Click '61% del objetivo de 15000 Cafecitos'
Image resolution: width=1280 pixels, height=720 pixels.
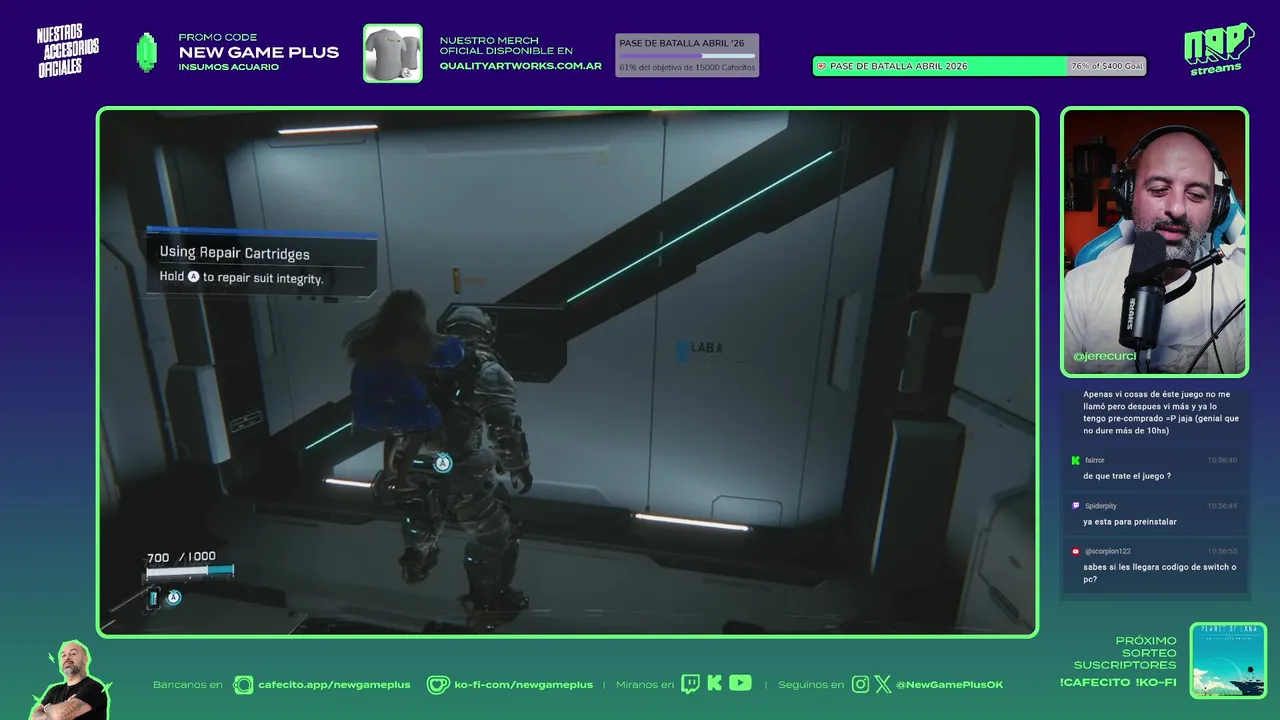click(687, 67)
